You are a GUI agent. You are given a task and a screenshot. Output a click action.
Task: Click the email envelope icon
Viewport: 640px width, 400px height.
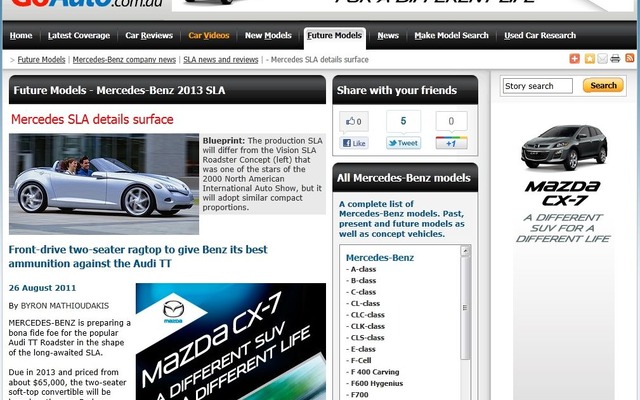pyautogui.click(x=602, y=59)
